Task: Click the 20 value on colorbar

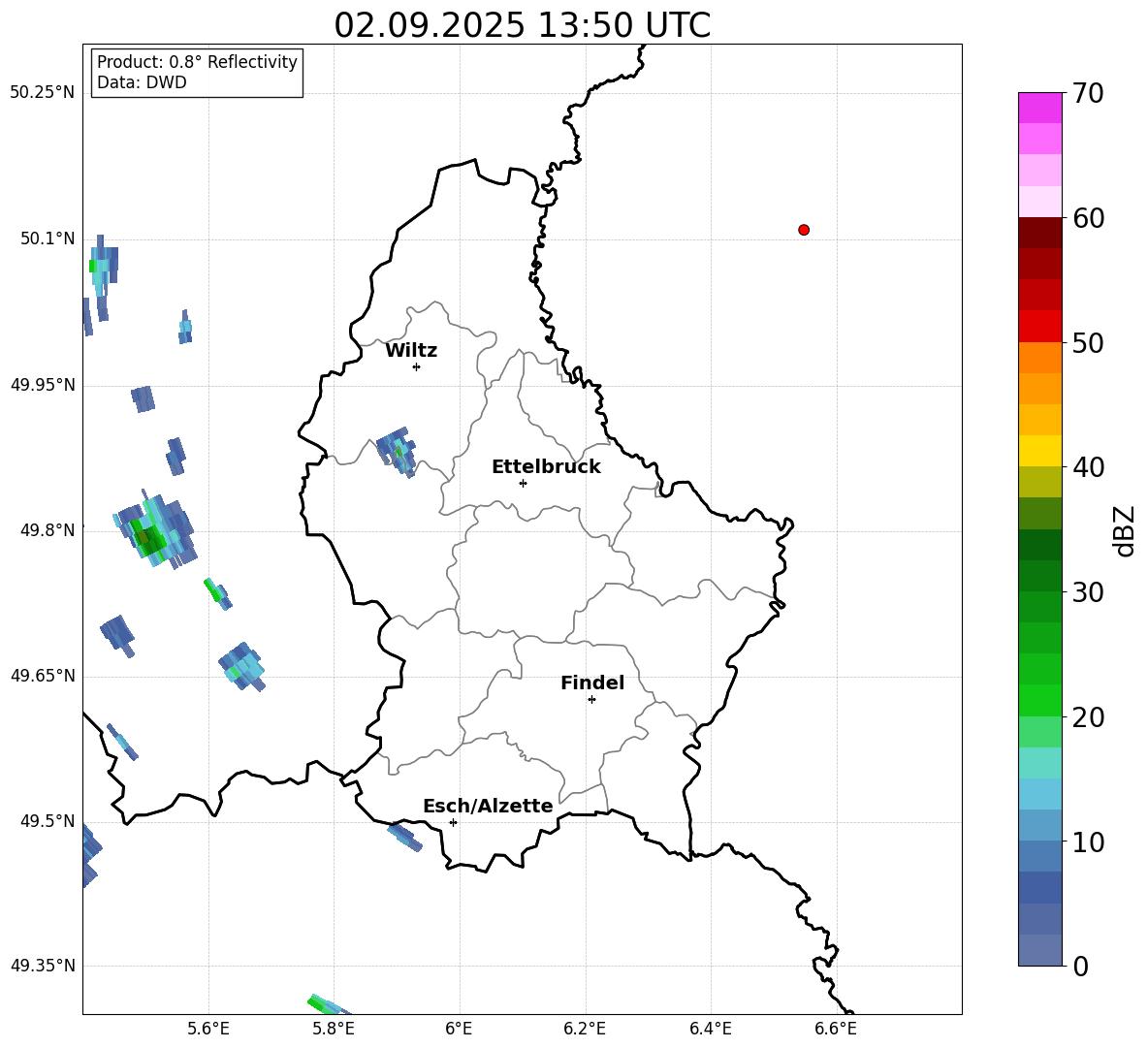Action: 1088,717
